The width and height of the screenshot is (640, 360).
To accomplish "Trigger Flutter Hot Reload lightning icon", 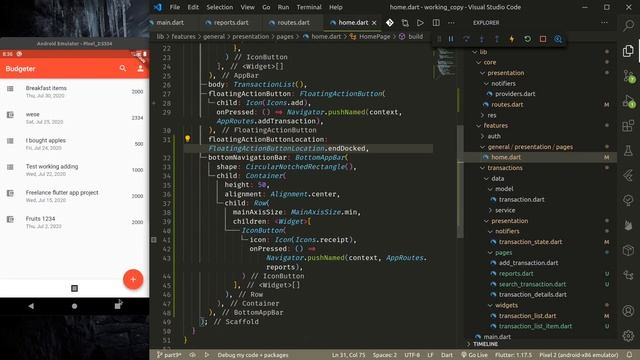I will click(512, 39).
